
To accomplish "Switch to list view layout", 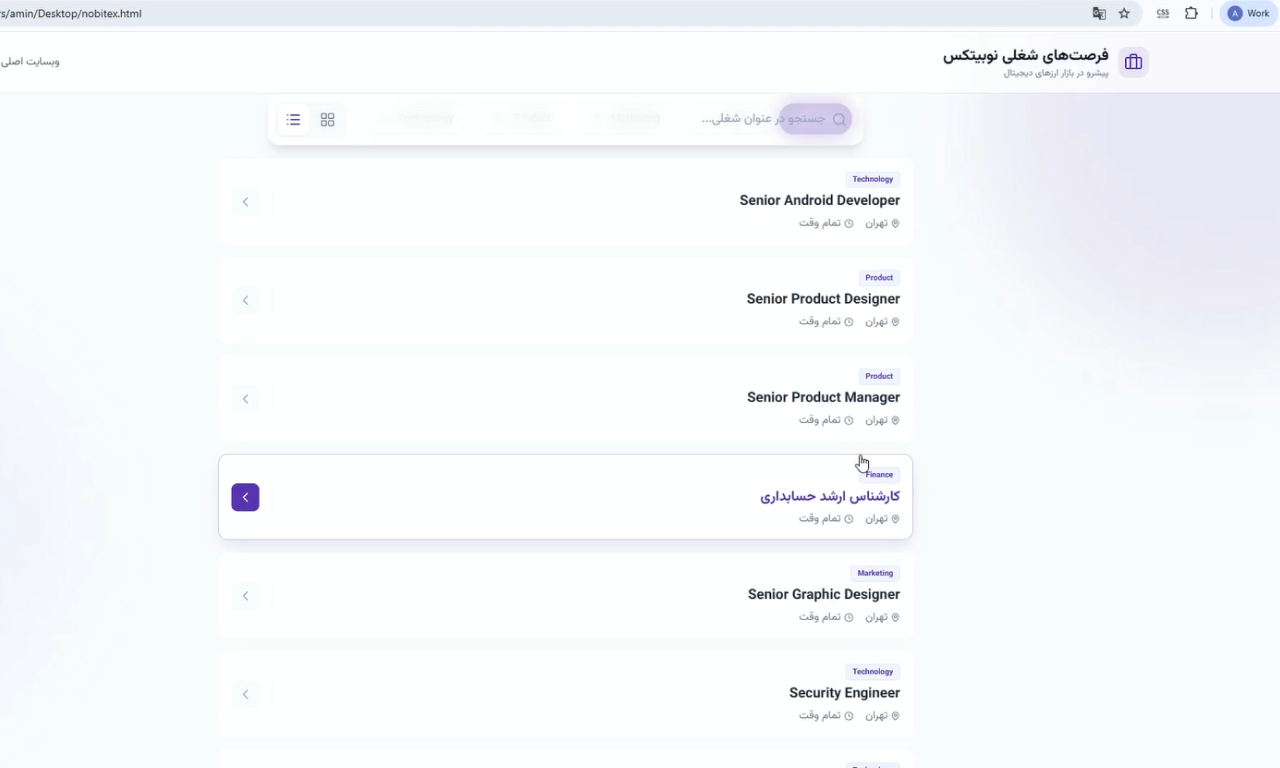I will (293, 120).
